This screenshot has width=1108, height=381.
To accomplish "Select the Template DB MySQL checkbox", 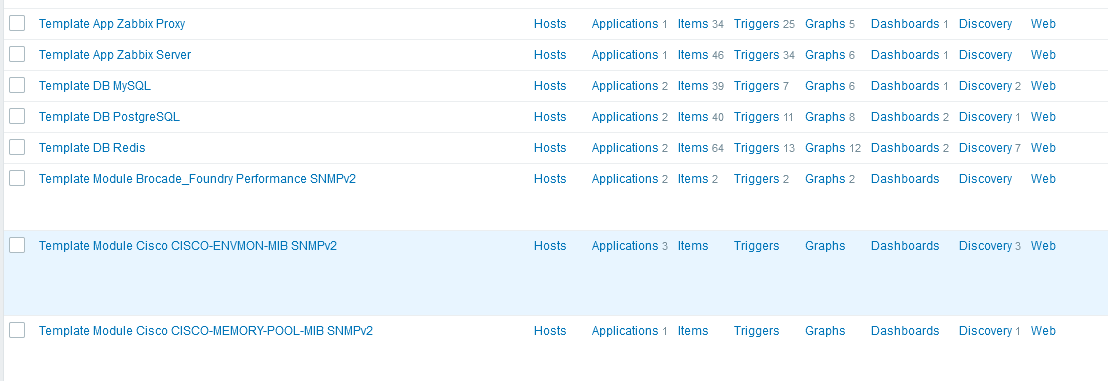I will pos(17,86).
